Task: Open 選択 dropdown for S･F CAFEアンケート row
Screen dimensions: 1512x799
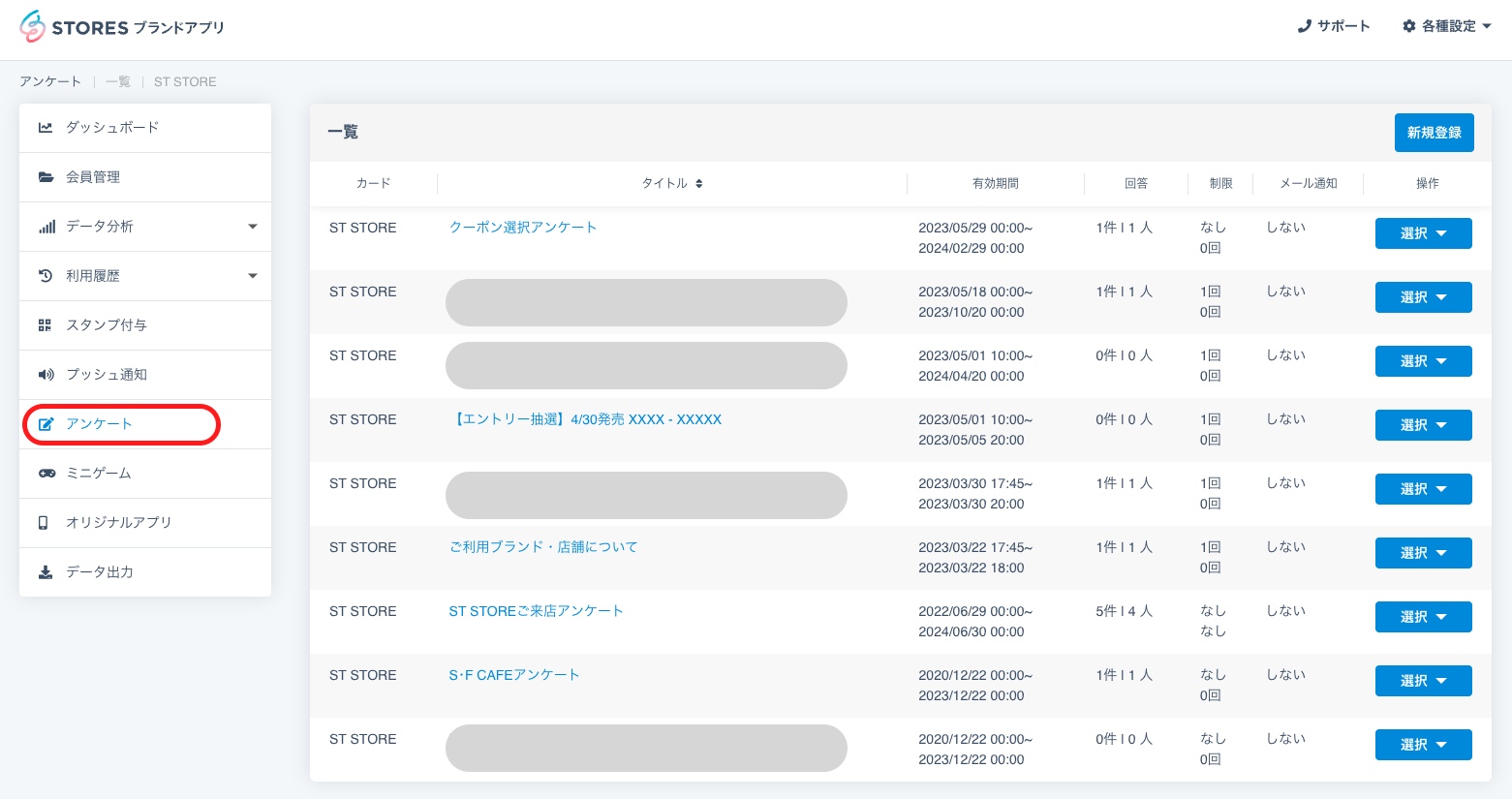Action: [x=1423, y=681]
